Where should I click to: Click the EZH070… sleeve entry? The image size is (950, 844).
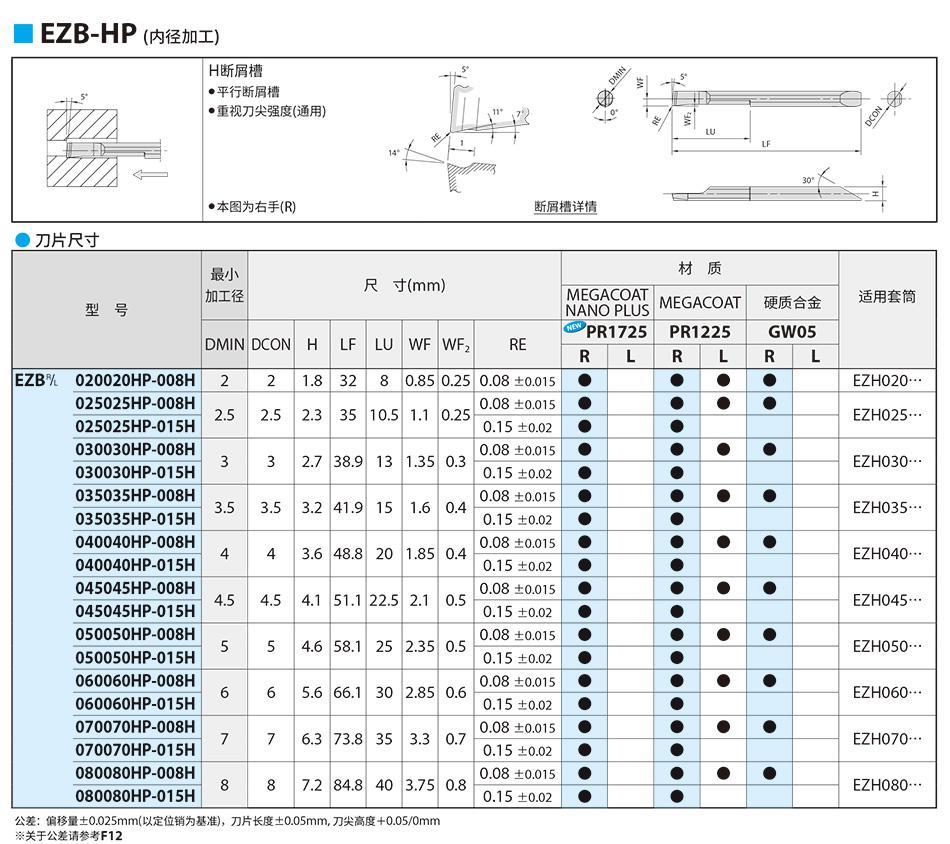click(887, 739)
